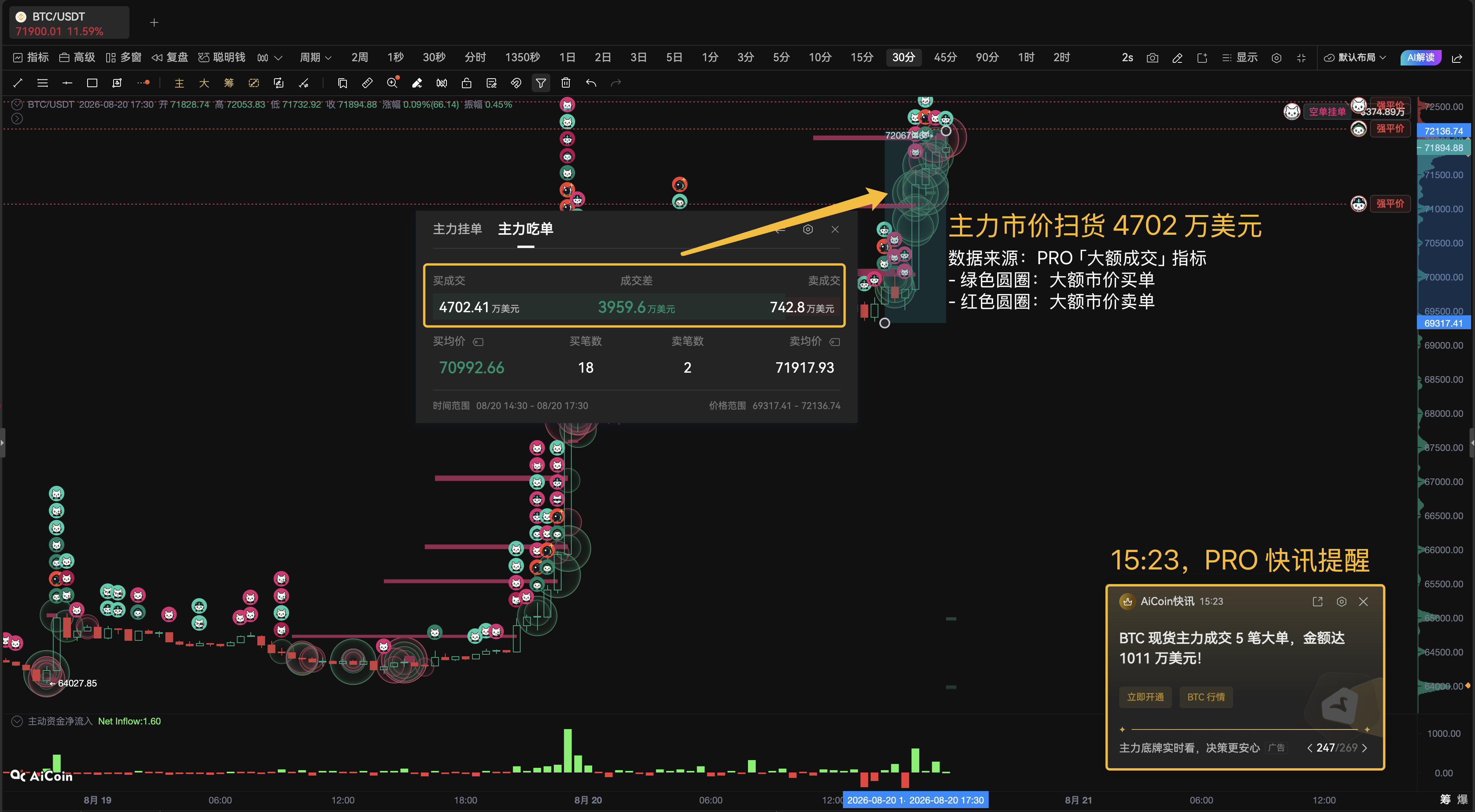Click the AI解读 button
The width and height of the screenshot is (1475, 812).
click(1421, 57)
